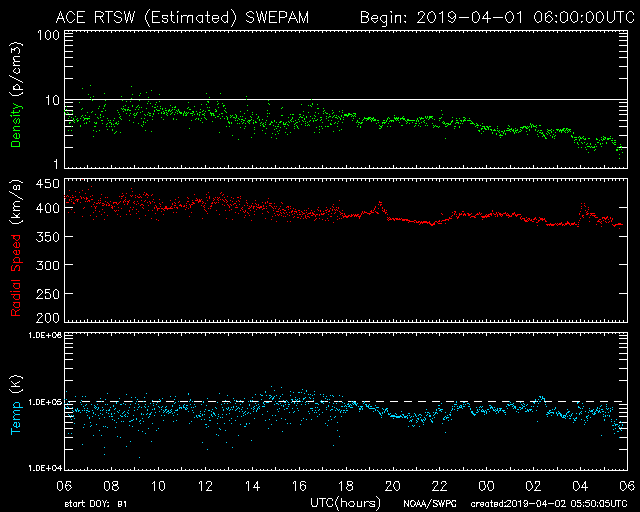Click the 00 hour label on x-axis
Viewport: 640px width, 512px height.
(x=485, y=485)
